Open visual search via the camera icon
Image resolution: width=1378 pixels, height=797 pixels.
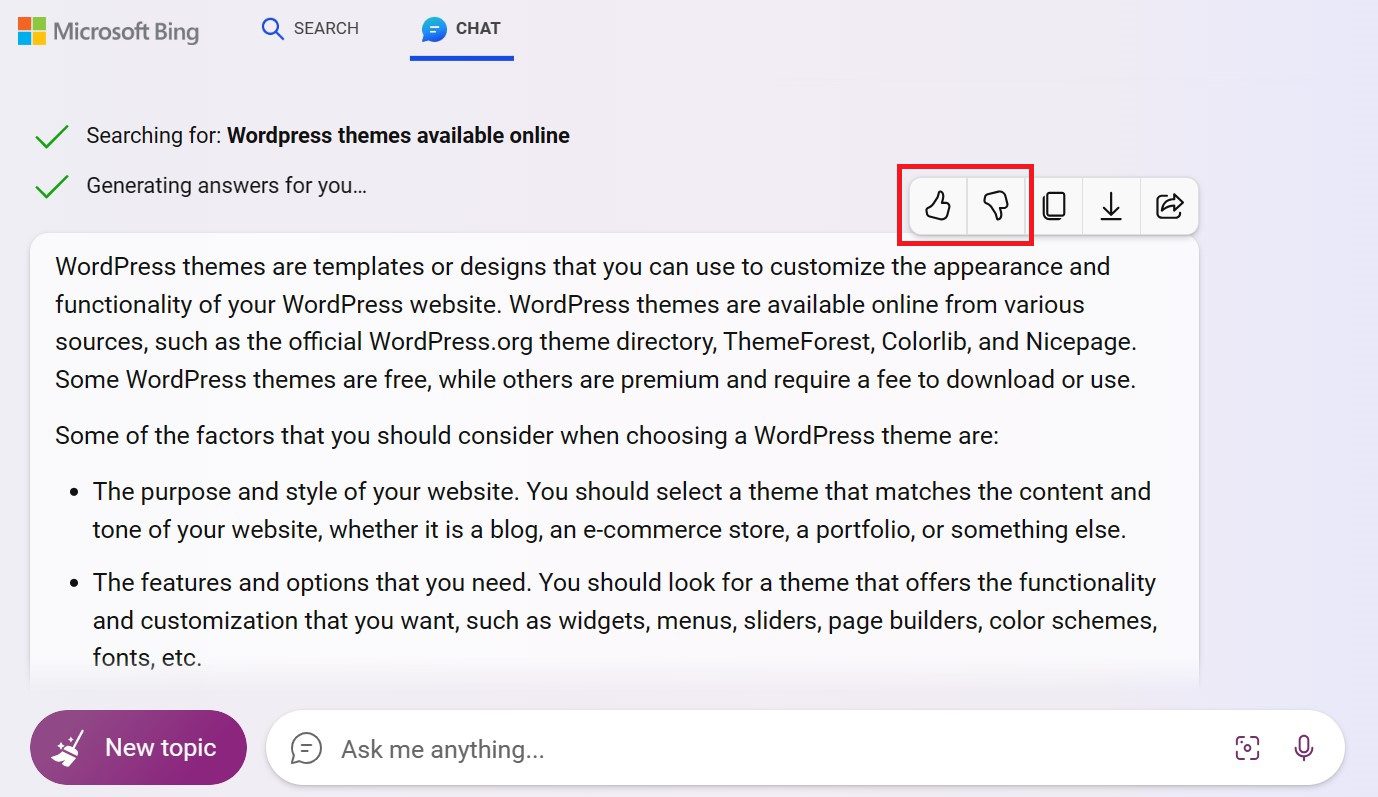[x=1247, y=747]
